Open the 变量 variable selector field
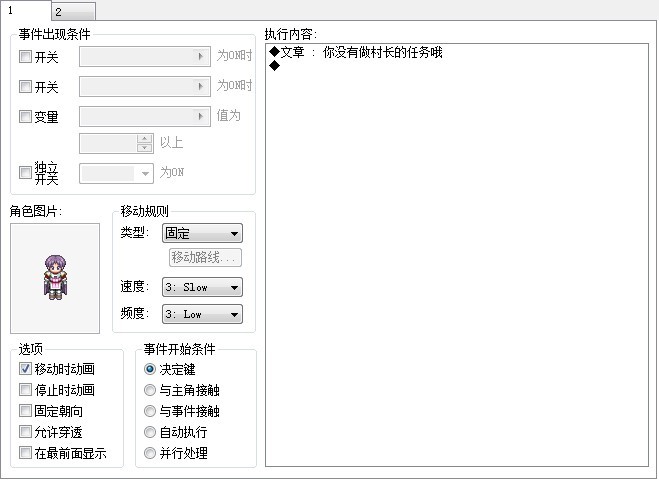Viewport: 659px width, 480px height. coord(145,116)
